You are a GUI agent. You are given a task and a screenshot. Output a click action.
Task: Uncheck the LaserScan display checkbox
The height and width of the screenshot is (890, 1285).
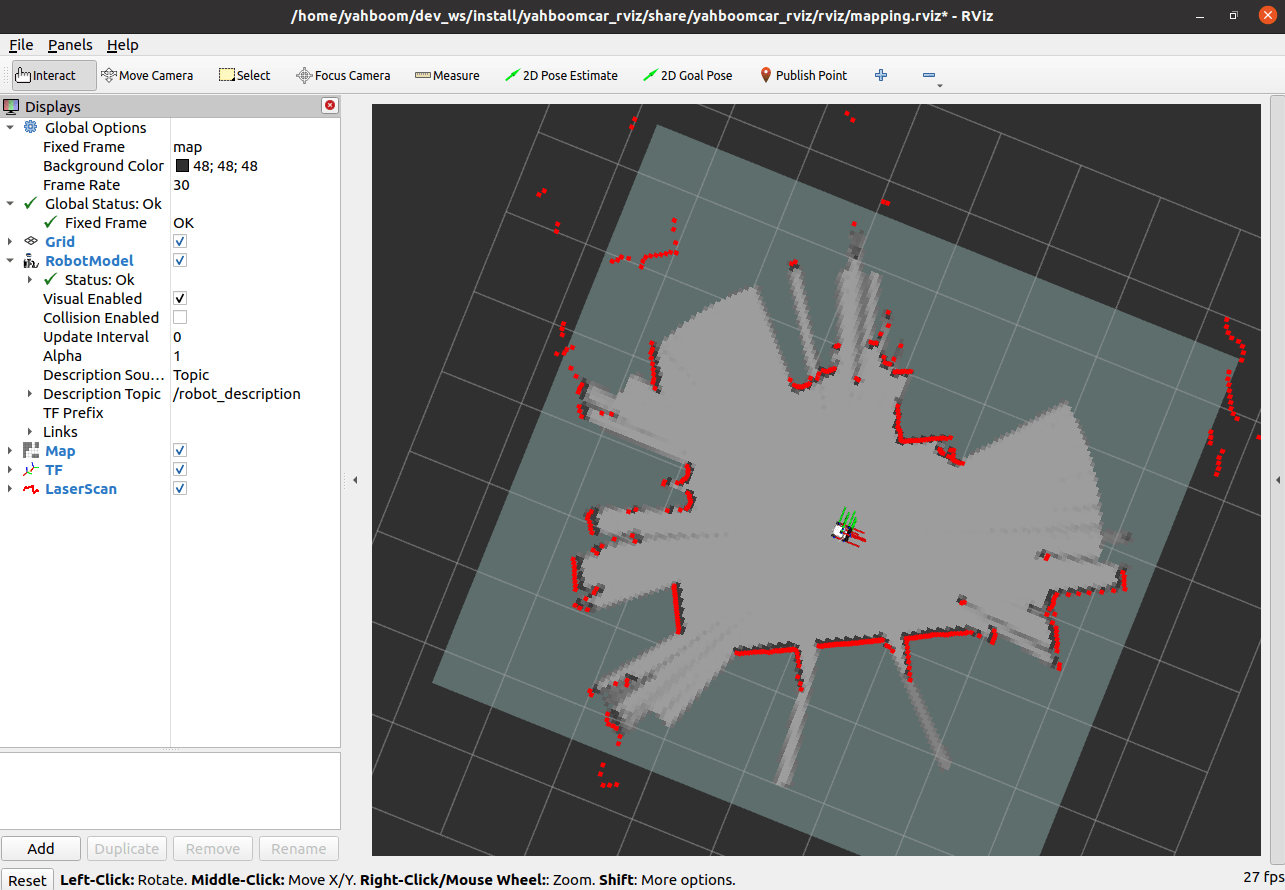[x=180, y=489]
